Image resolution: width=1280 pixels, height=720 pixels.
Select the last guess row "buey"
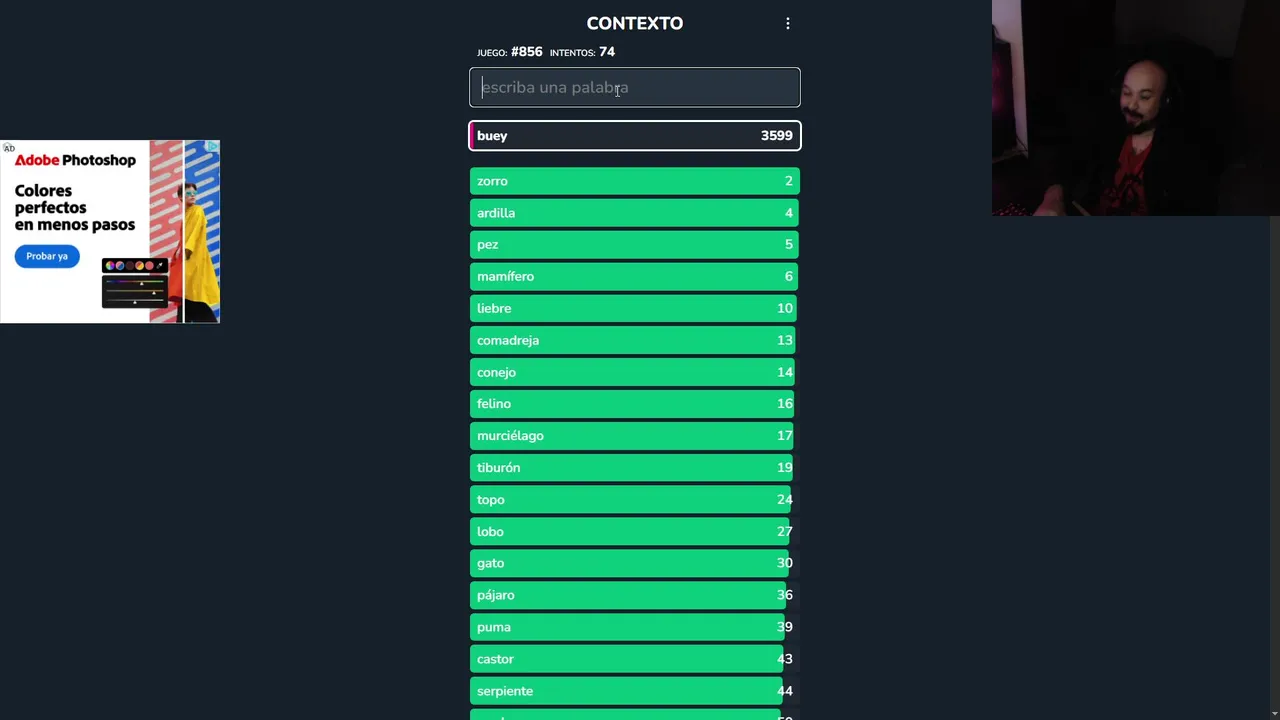coord(635,136)
